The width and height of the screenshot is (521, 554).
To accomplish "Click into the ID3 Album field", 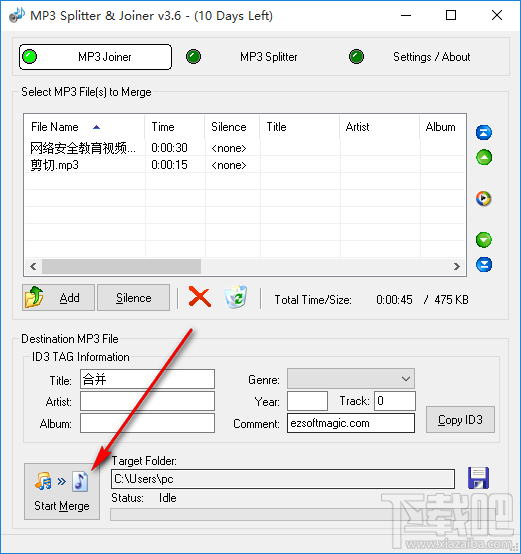I will coord(147,423).
